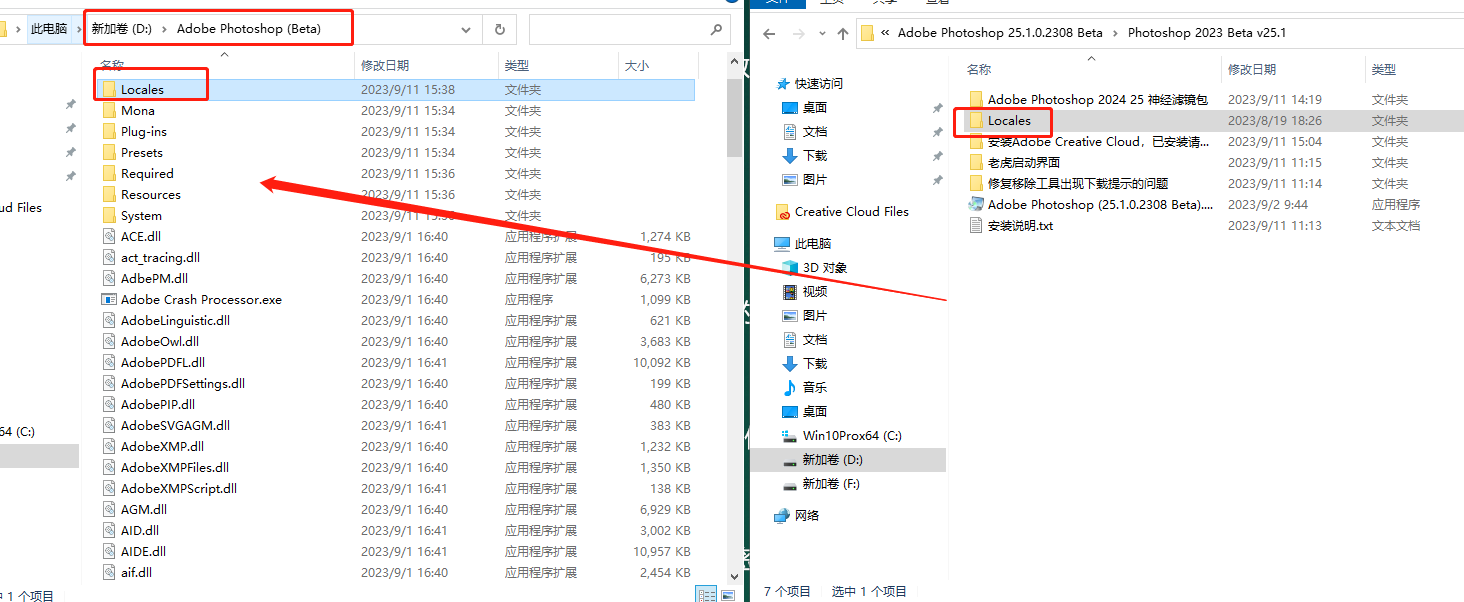Go up one level in the right window

843,33
